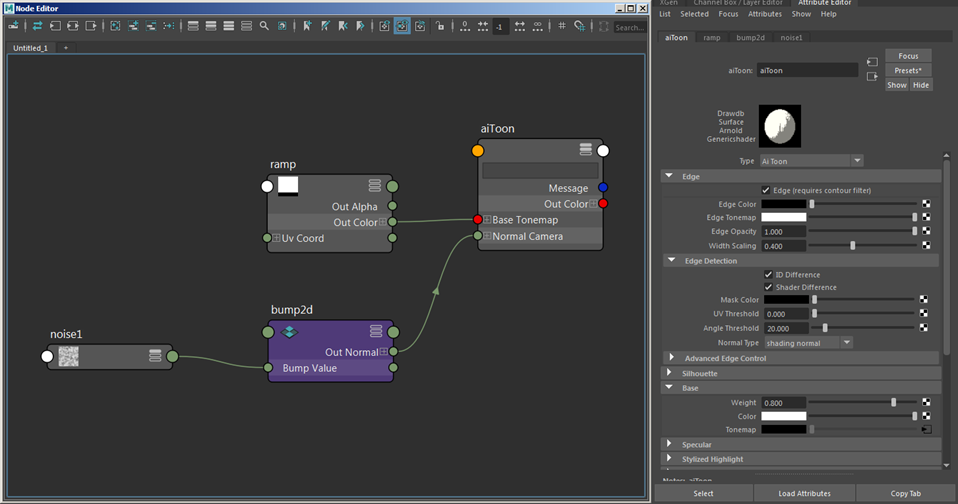Click the Load Attributes button
This screenshot has width=958, height=504.
pos(805,493)
